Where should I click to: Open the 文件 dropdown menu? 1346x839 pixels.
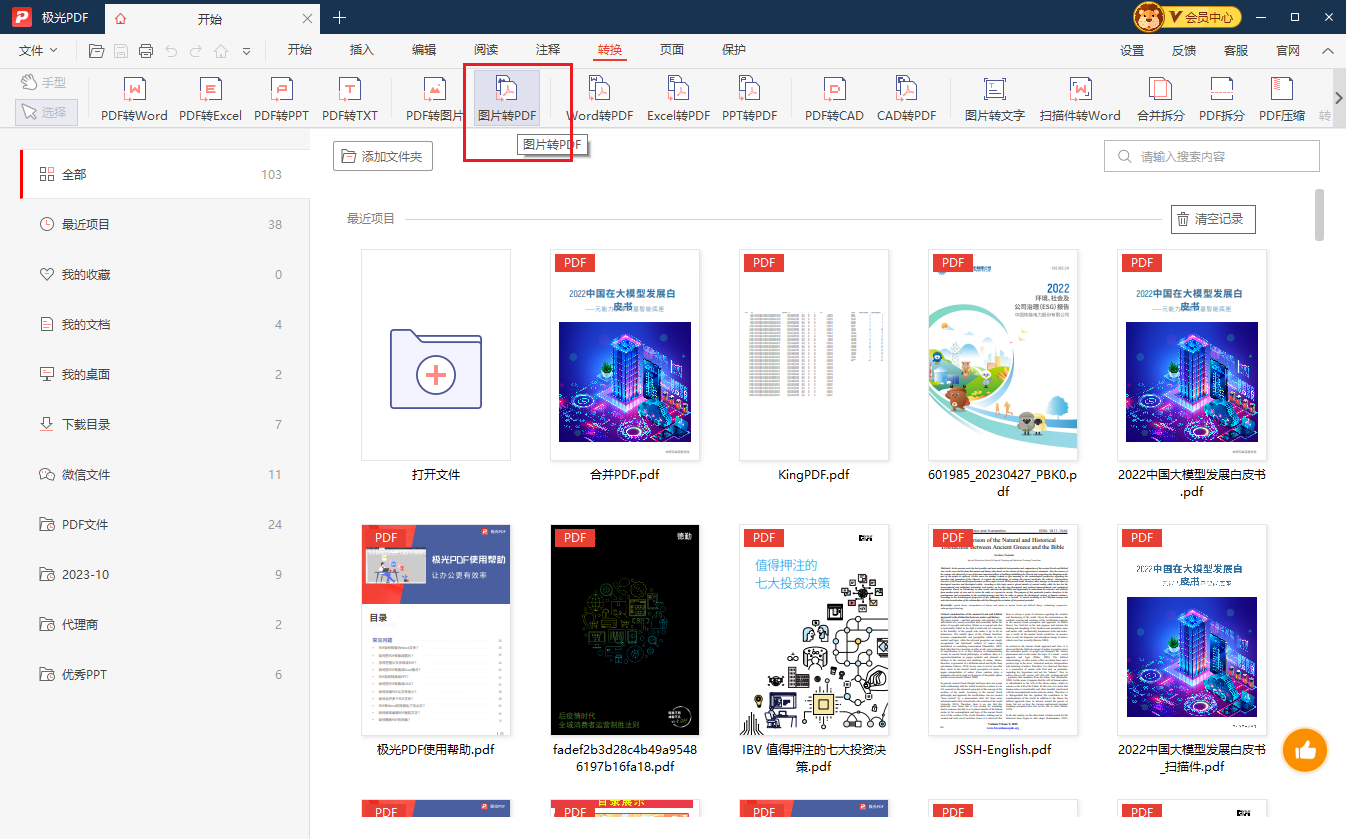click(x=38, y=51)
